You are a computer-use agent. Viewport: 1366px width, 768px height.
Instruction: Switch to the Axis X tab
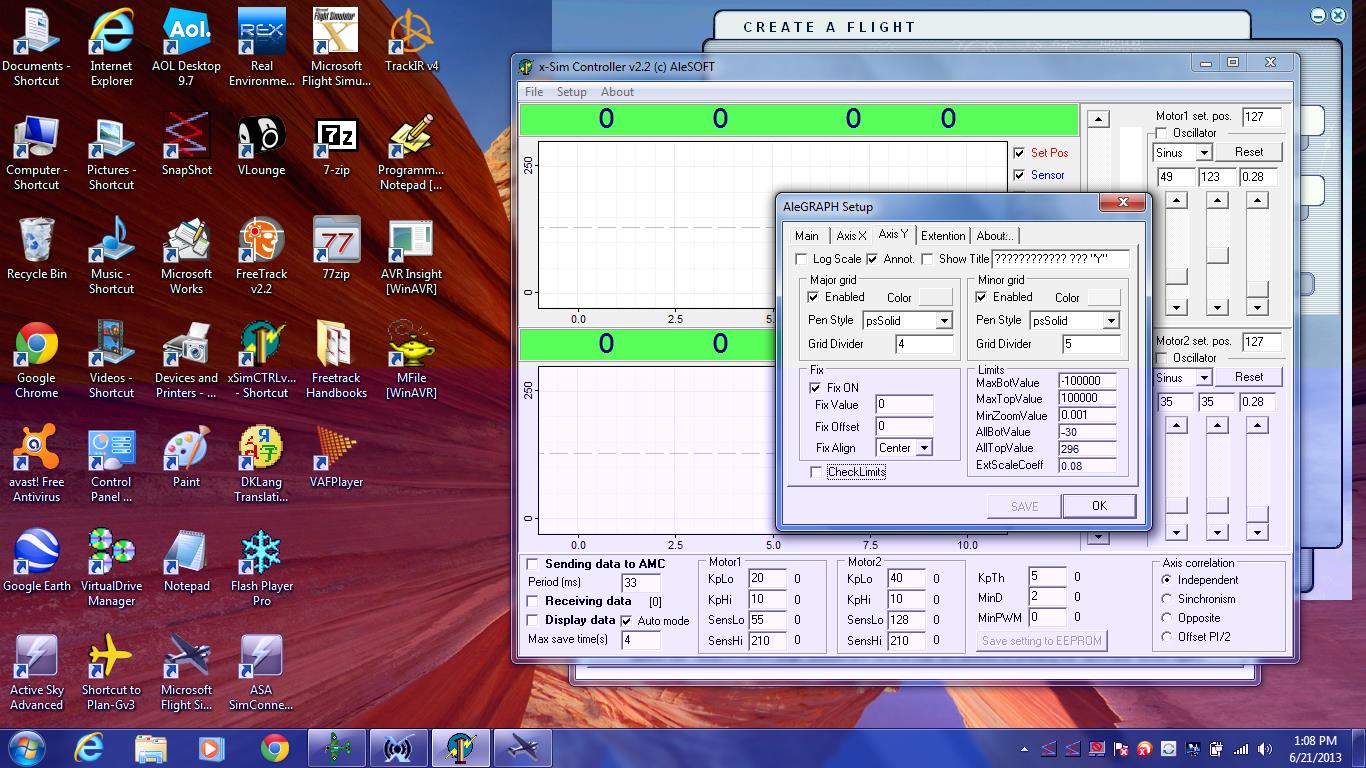[851, 236]
